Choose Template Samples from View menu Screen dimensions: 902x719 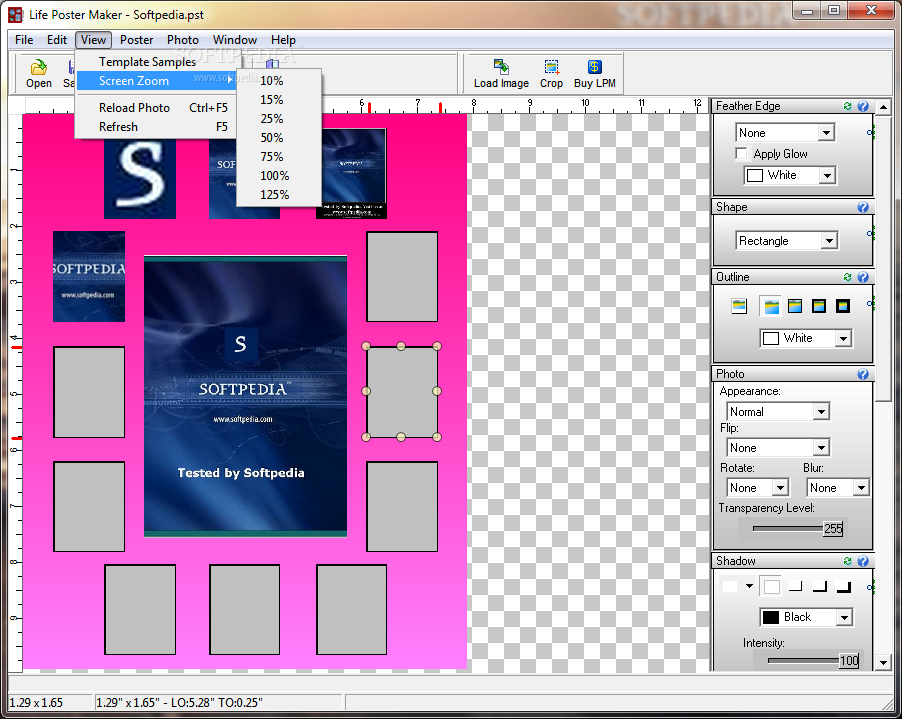(x=155, y=62)
